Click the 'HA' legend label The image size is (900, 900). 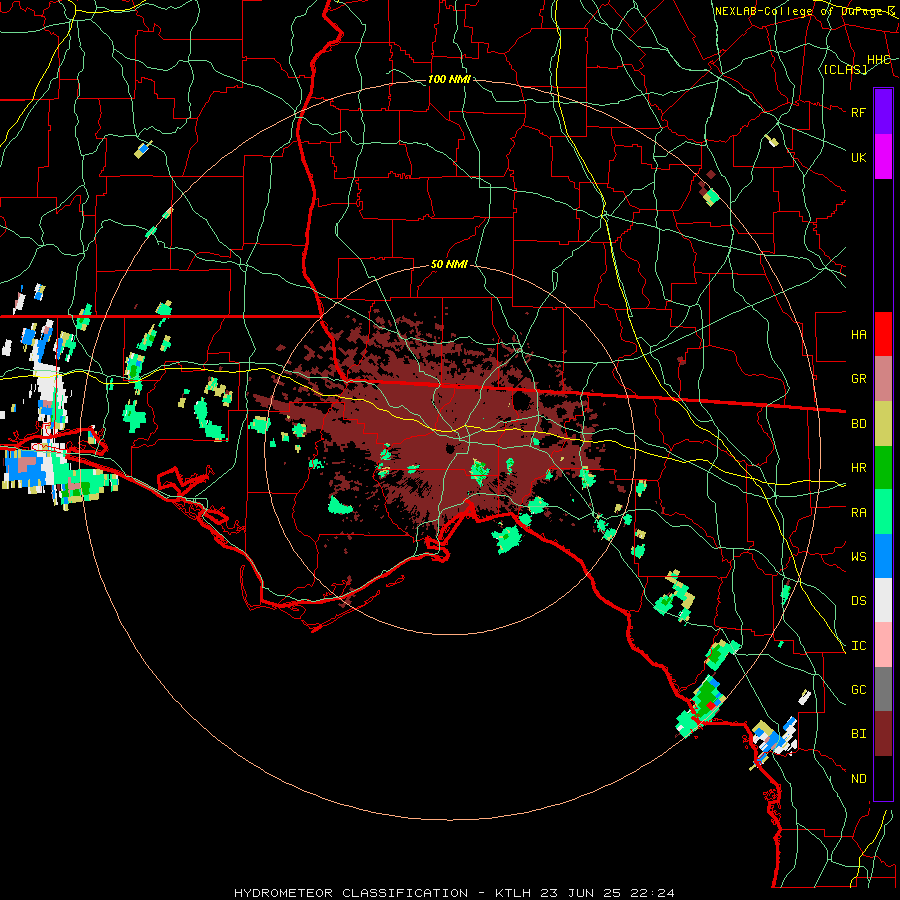858,335
